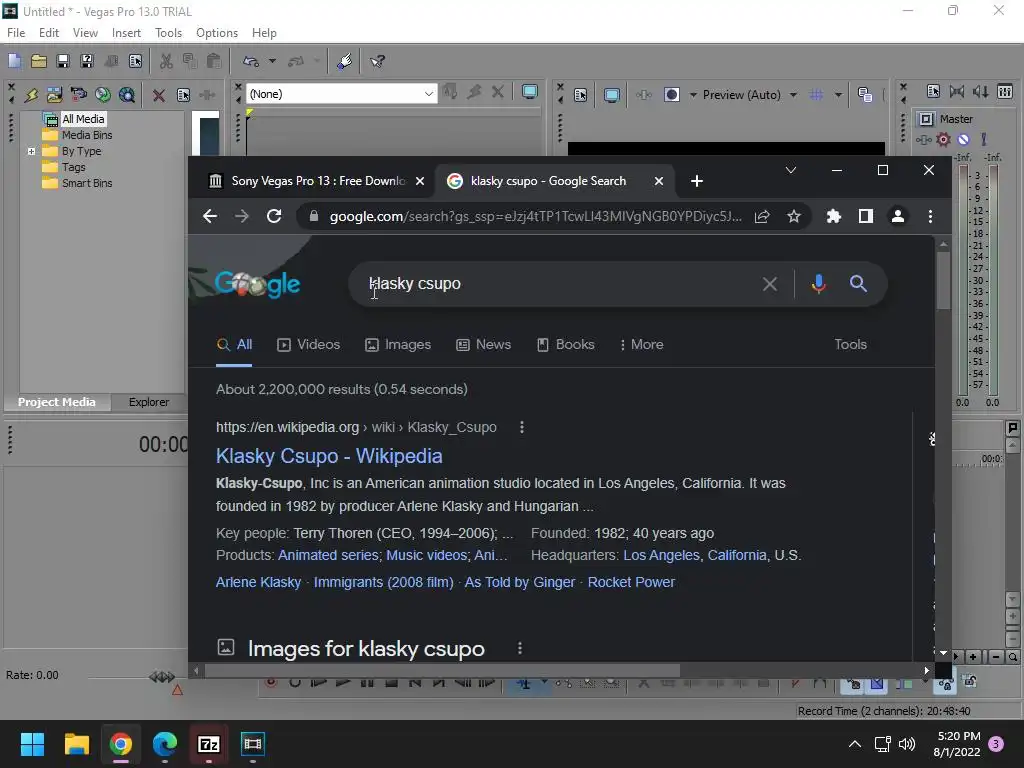Open the Overlays dropdown arrow
This screenshot has height=768, width=1024.
point(838,95)
